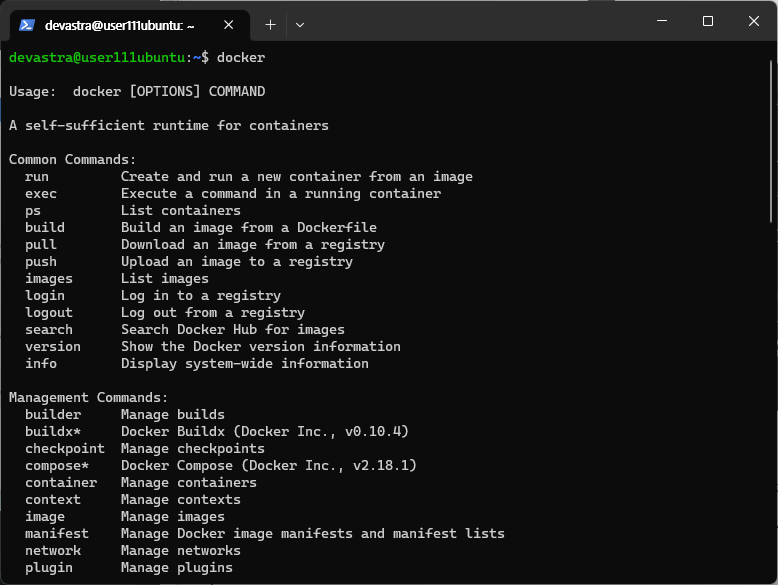Click the 'Manage networks' description
This screenshot has width=778, height=585.
pos(181,550)
